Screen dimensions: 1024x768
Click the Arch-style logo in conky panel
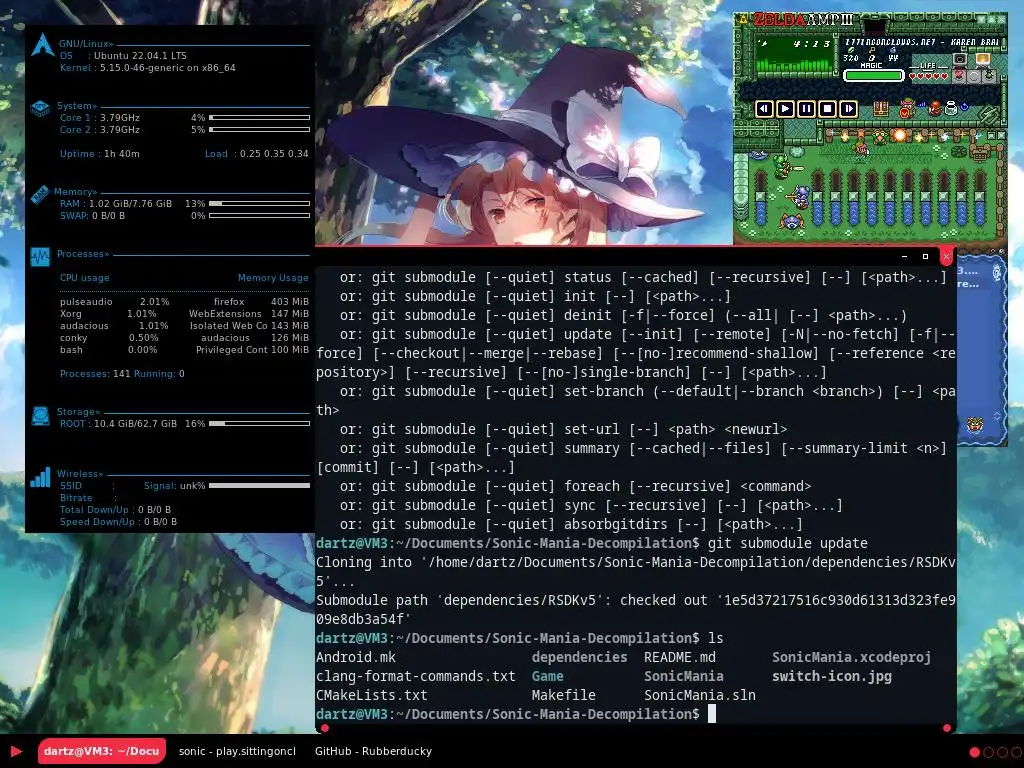(42, 44)
